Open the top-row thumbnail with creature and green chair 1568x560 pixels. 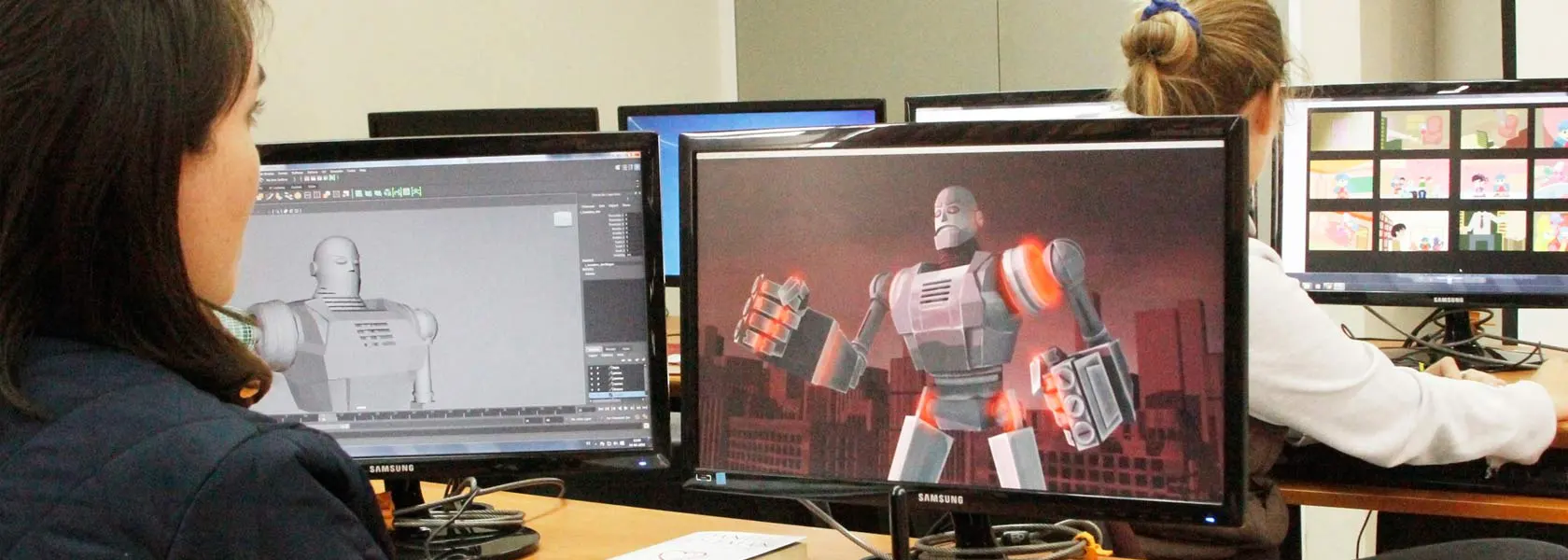point(1494,129)
